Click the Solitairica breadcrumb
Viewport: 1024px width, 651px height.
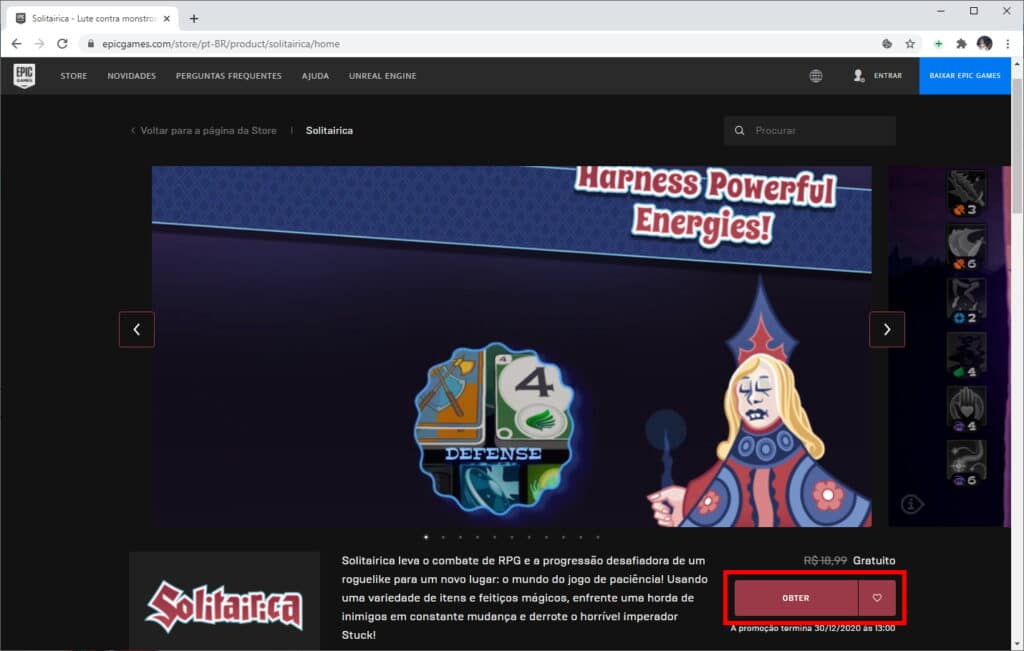pyautogui.click(x=329, y=131)
